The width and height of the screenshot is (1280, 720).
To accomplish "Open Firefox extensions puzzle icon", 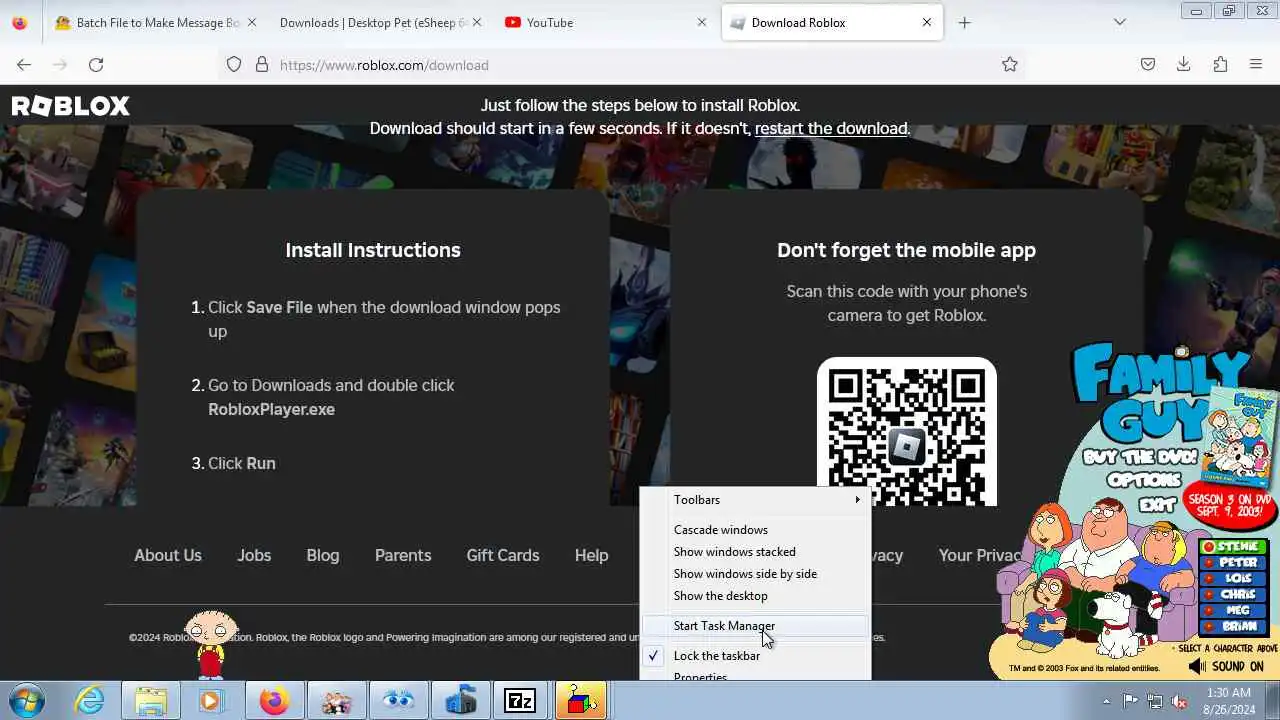I will pyautogui.click(x=1220, y=64).
